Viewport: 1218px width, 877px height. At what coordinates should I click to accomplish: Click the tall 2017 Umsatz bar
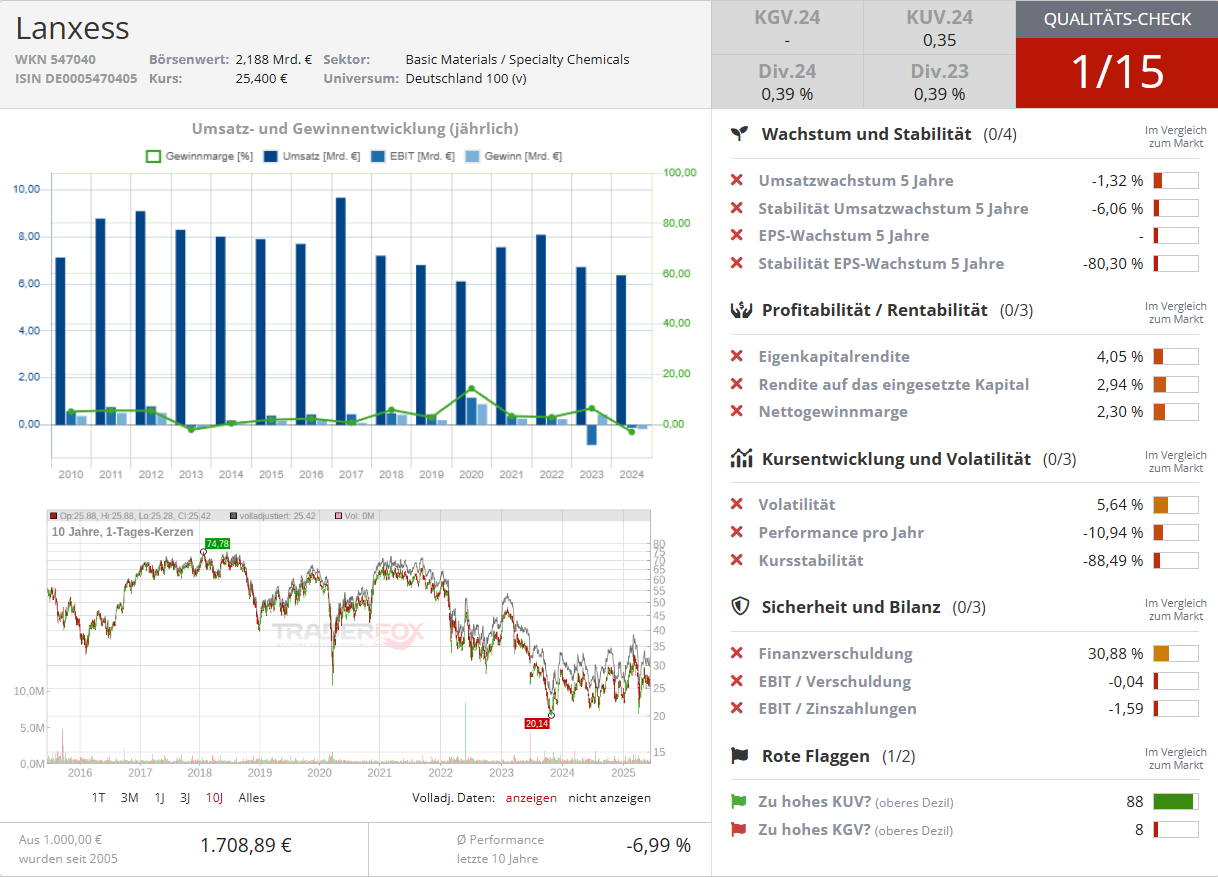[x=341, y=311]
